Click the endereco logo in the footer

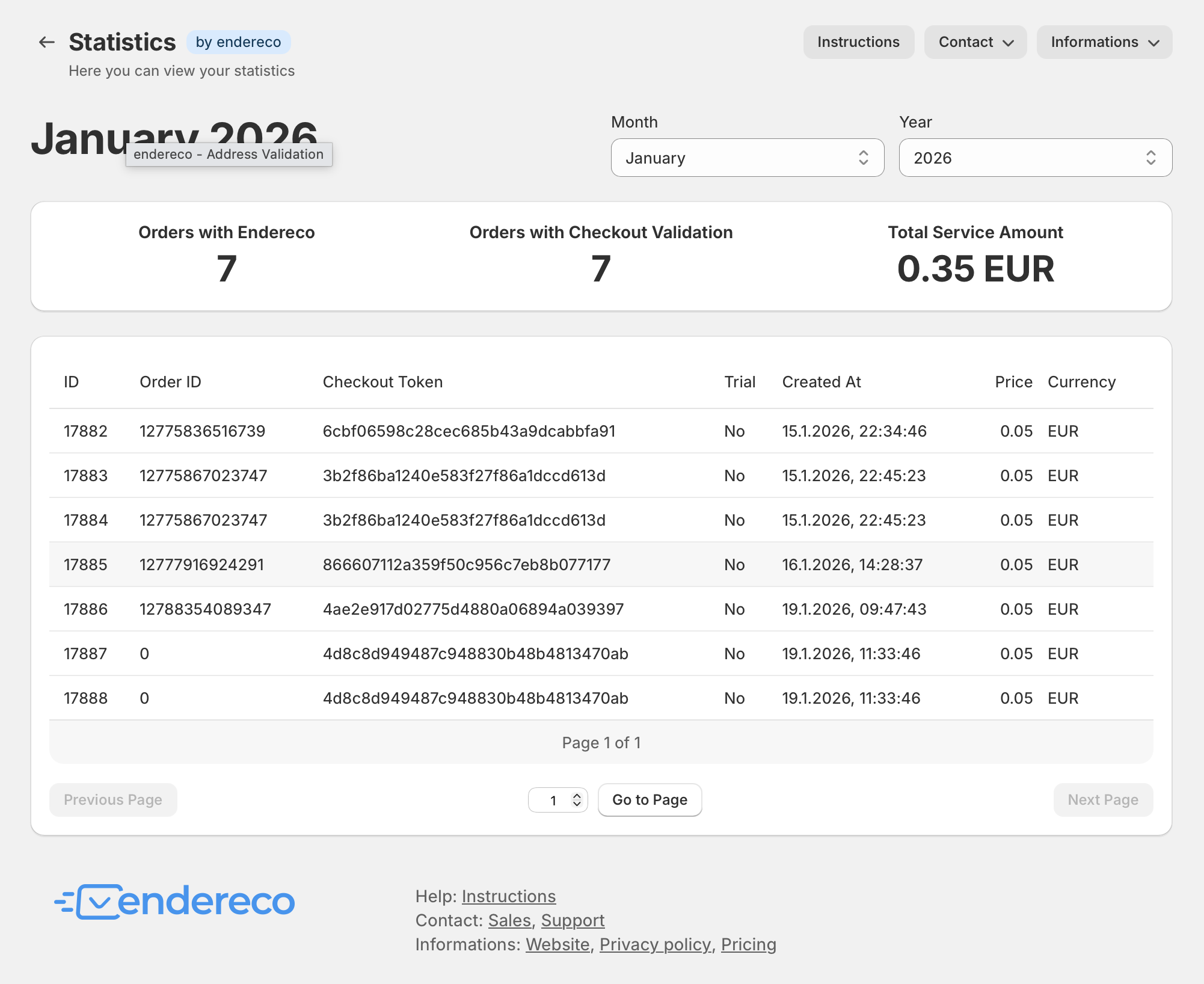tap(174, 901)
